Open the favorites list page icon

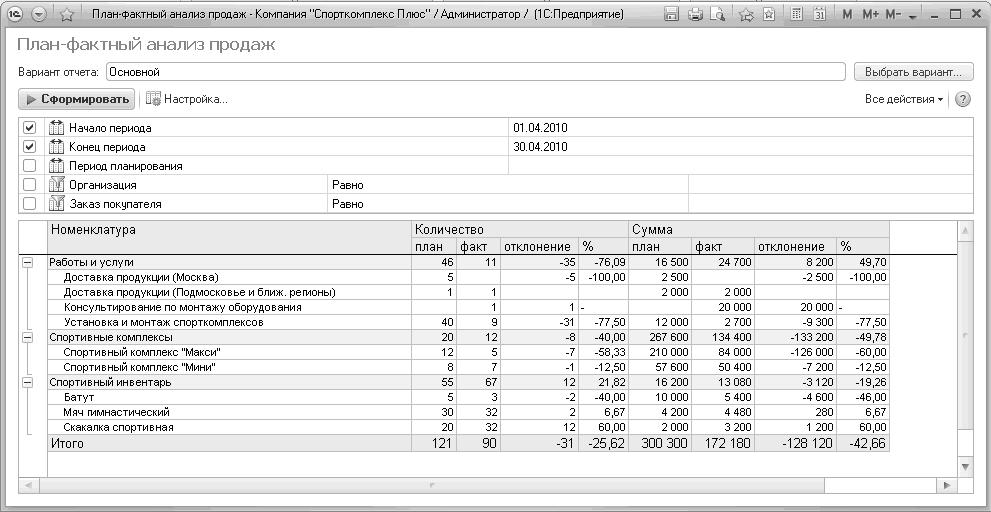[x=769, y=14]
